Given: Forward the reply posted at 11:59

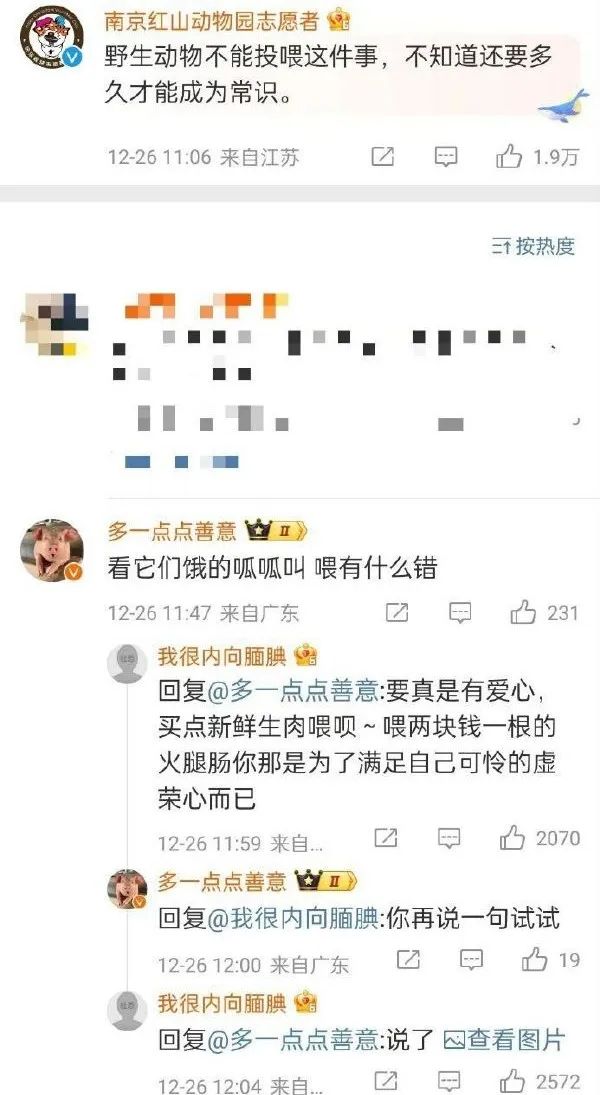Looking at the screenshot, I should click(386, 837).
